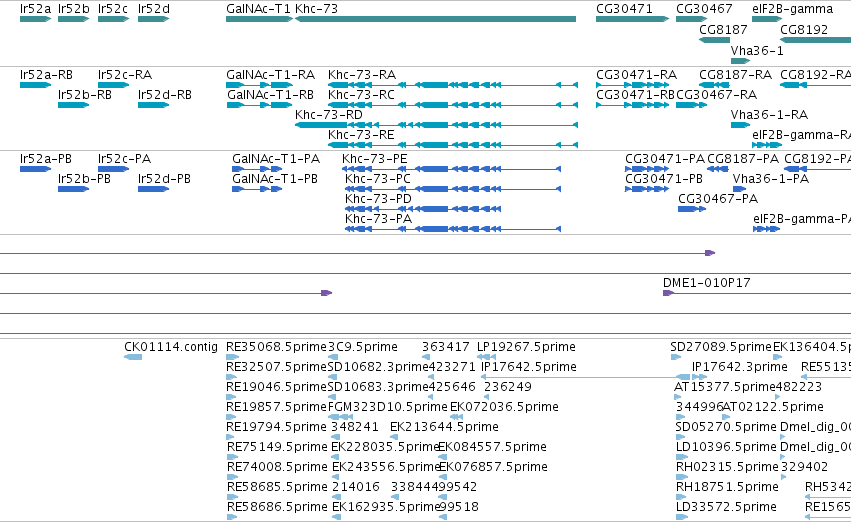Select the CG8187 gene label
The image size is (851, 522).
(723, 29)
